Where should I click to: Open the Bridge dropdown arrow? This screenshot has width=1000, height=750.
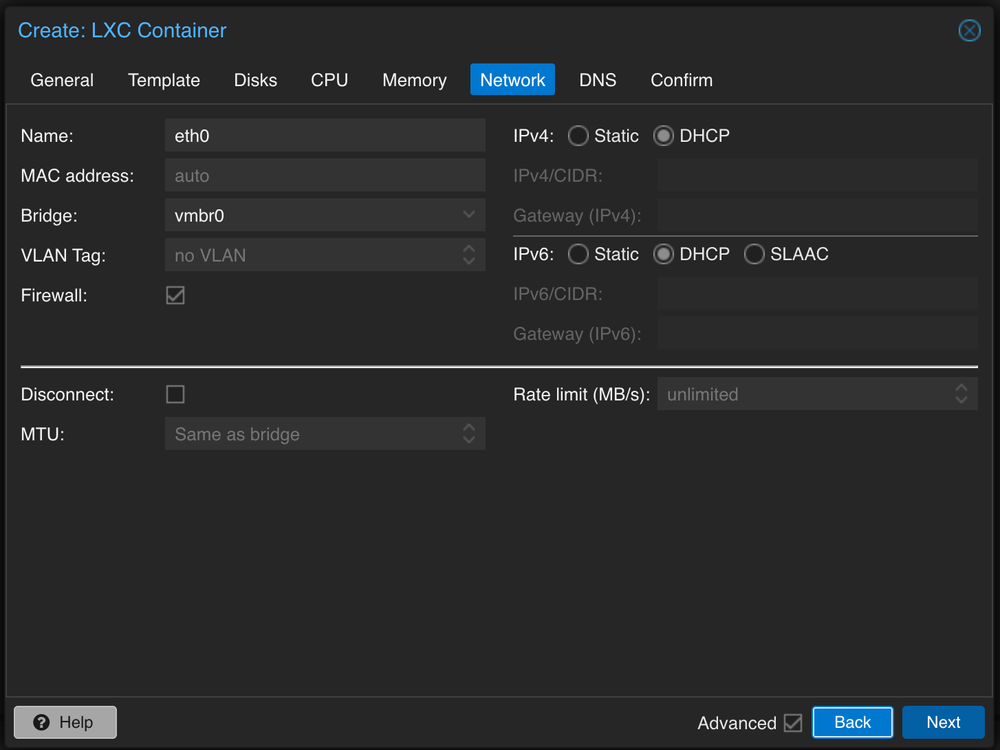tap(469, 215)
